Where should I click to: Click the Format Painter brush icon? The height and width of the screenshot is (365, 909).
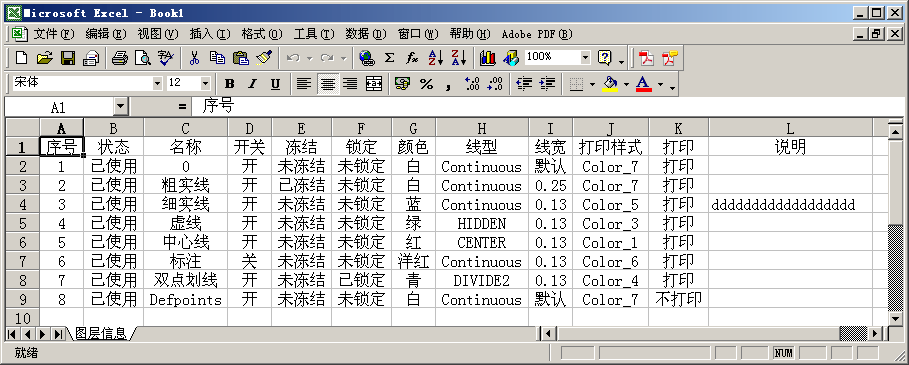[264, 57]
